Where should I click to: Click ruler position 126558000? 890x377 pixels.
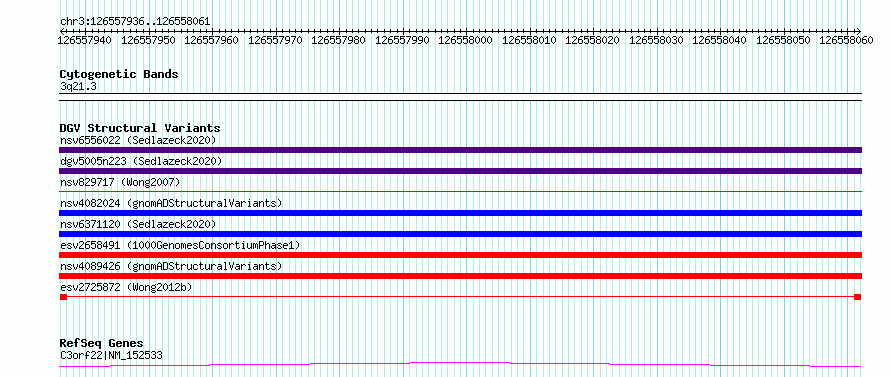(x=466, y=40)
